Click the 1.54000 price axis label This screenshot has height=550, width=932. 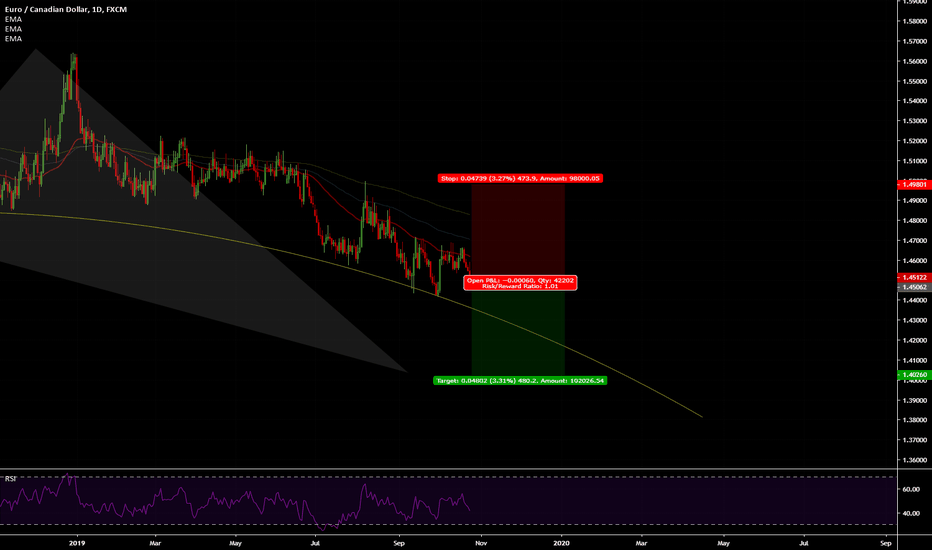(x=915, y=101)
